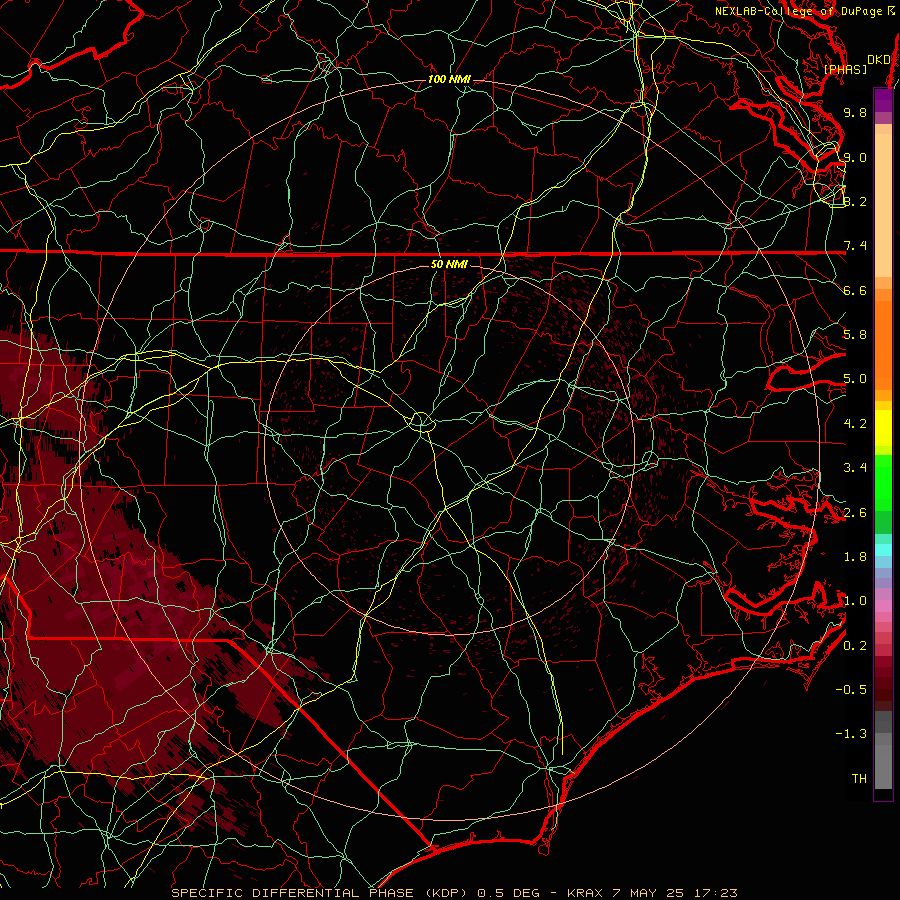900x900 pixels.
Task: Click the 5.8 scale value
Action: click(855, 335)
